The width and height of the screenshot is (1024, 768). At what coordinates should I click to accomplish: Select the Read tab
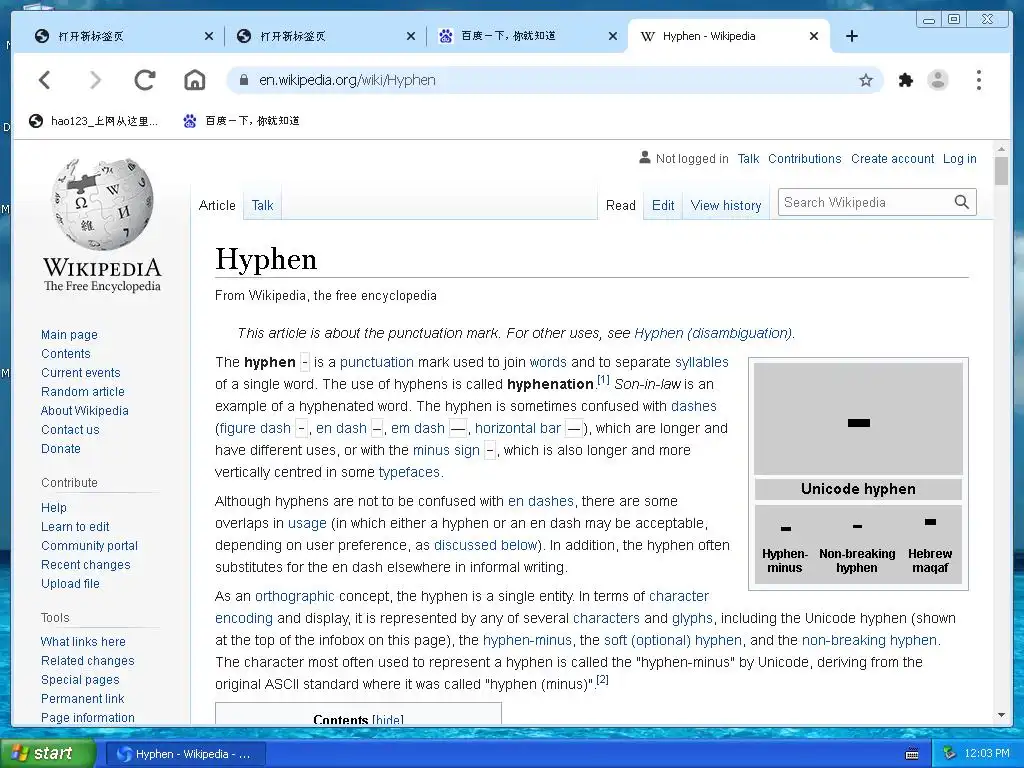pos(620,205)
